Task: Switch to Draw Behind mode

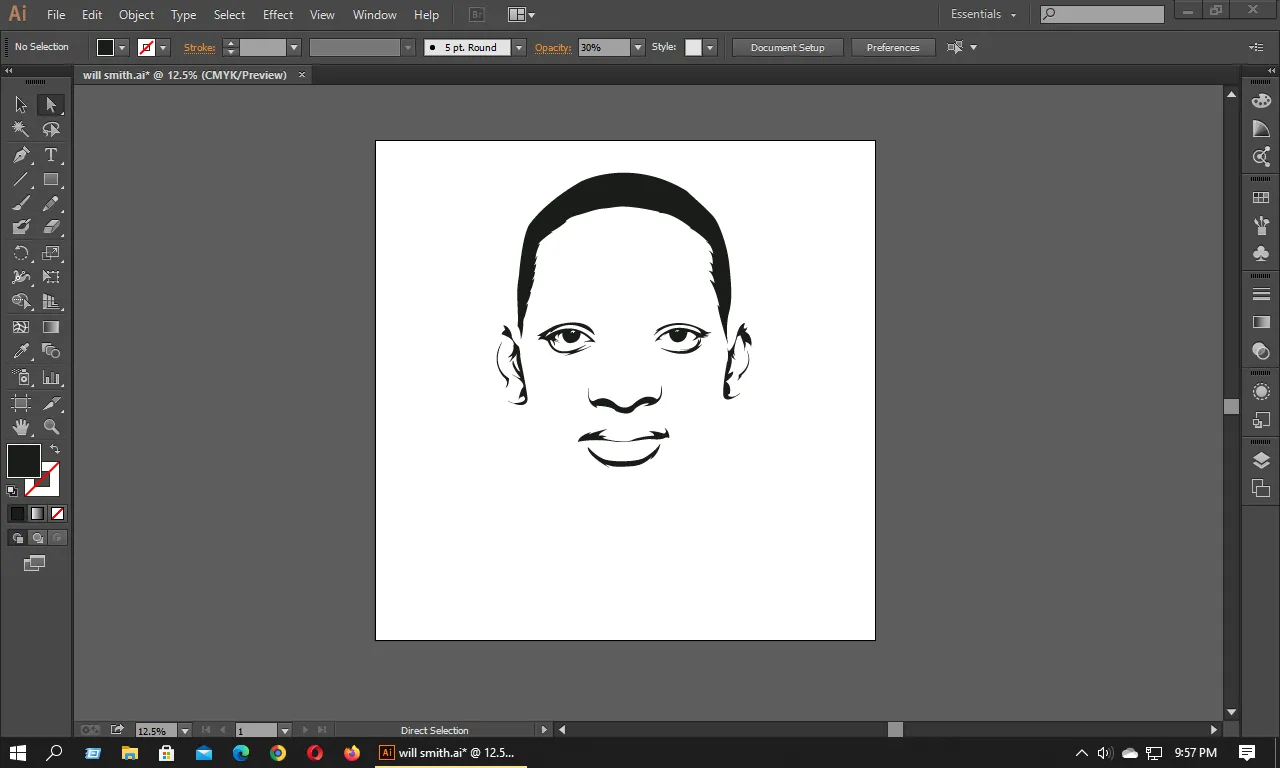Action: 37,538
